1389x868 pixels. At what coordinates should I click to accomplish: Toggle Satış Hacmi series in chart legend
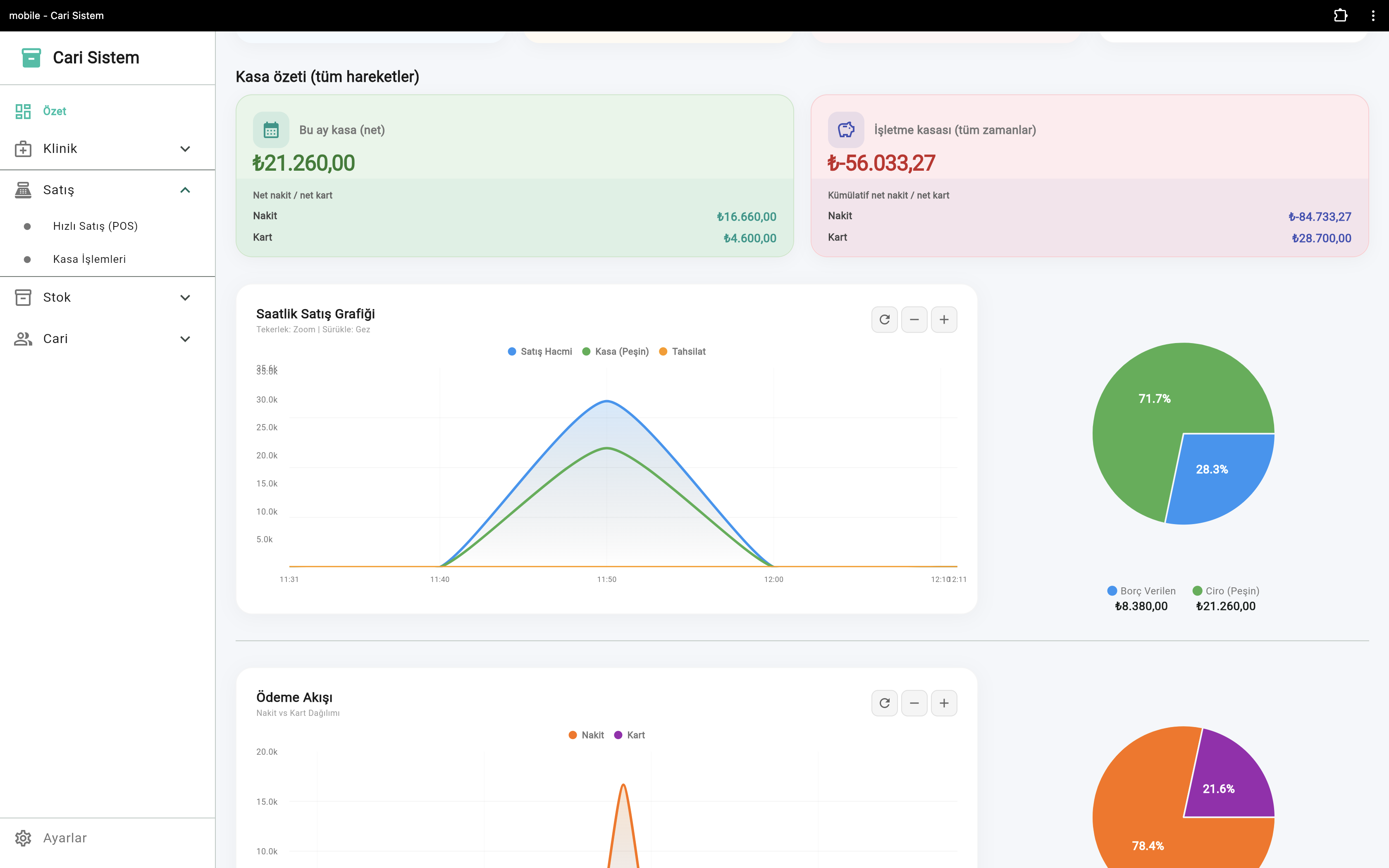click(539, 351)
